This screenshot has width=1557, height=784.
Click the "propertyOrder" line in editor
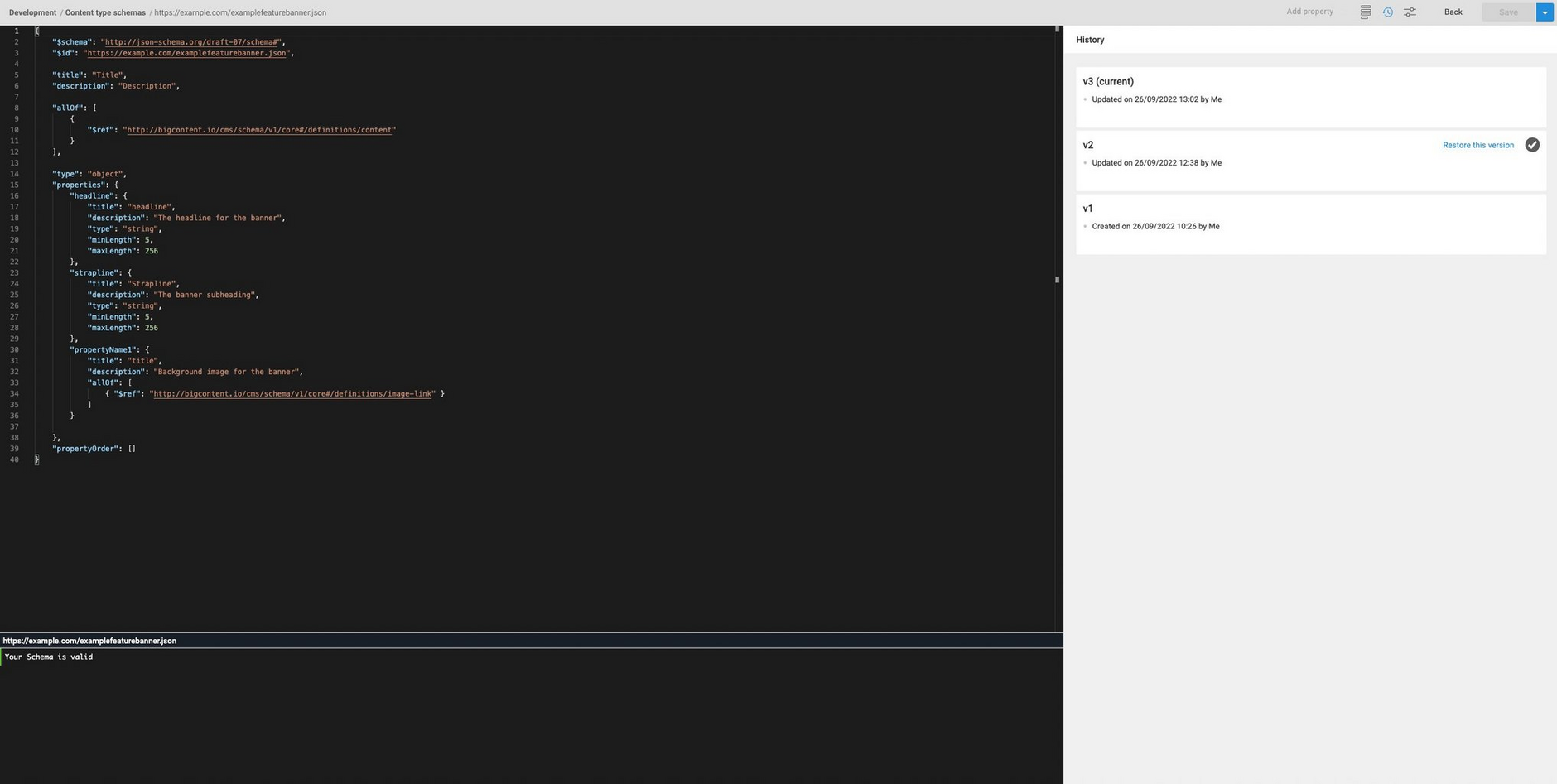pyautogui.click(x=94, y=449)
